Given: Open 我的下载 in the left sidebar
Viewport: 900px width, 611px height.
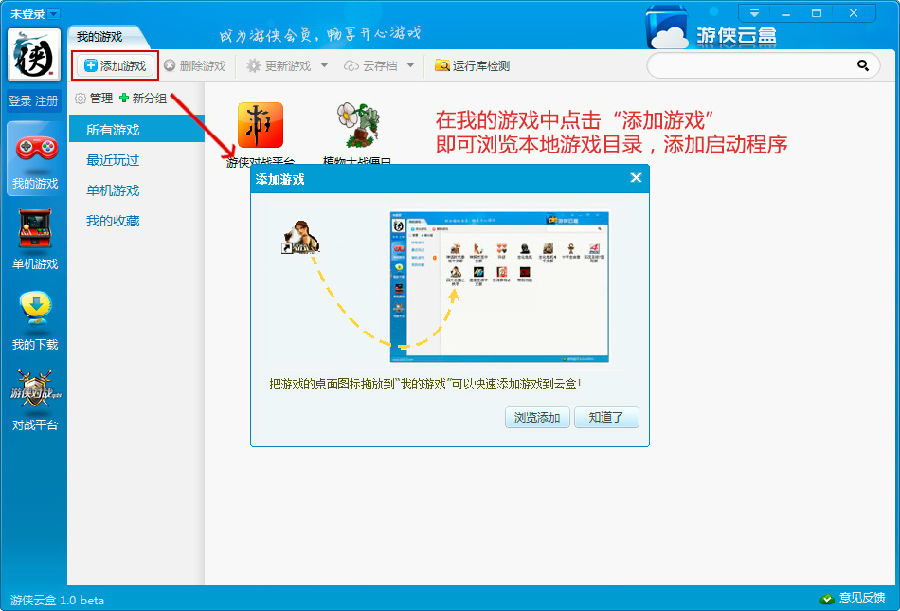Looking at the screenshot, I should pyautogui.click(x=35, y=320).
